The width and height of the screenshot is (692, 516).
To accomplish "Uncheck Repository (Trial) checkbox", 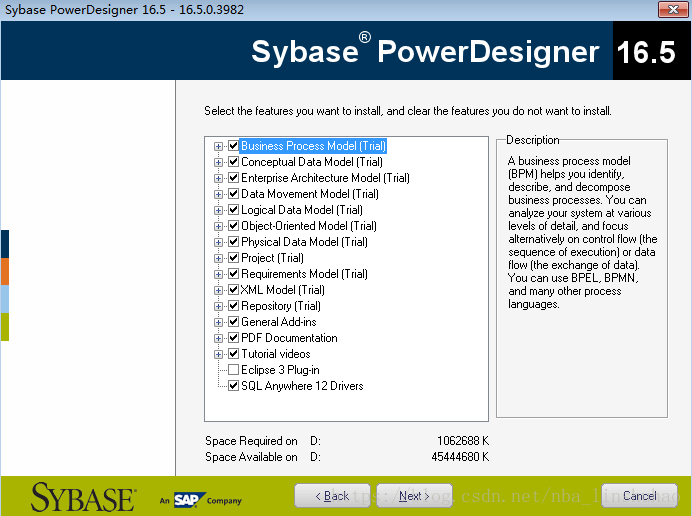I will tap(233, 306).
